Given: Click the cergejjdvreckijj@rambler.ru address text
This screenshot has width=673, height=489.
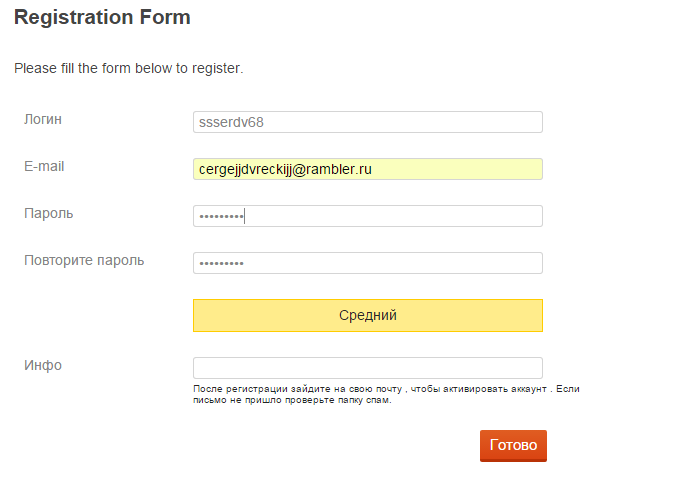Looking at the screenshot, I should 285,169.
